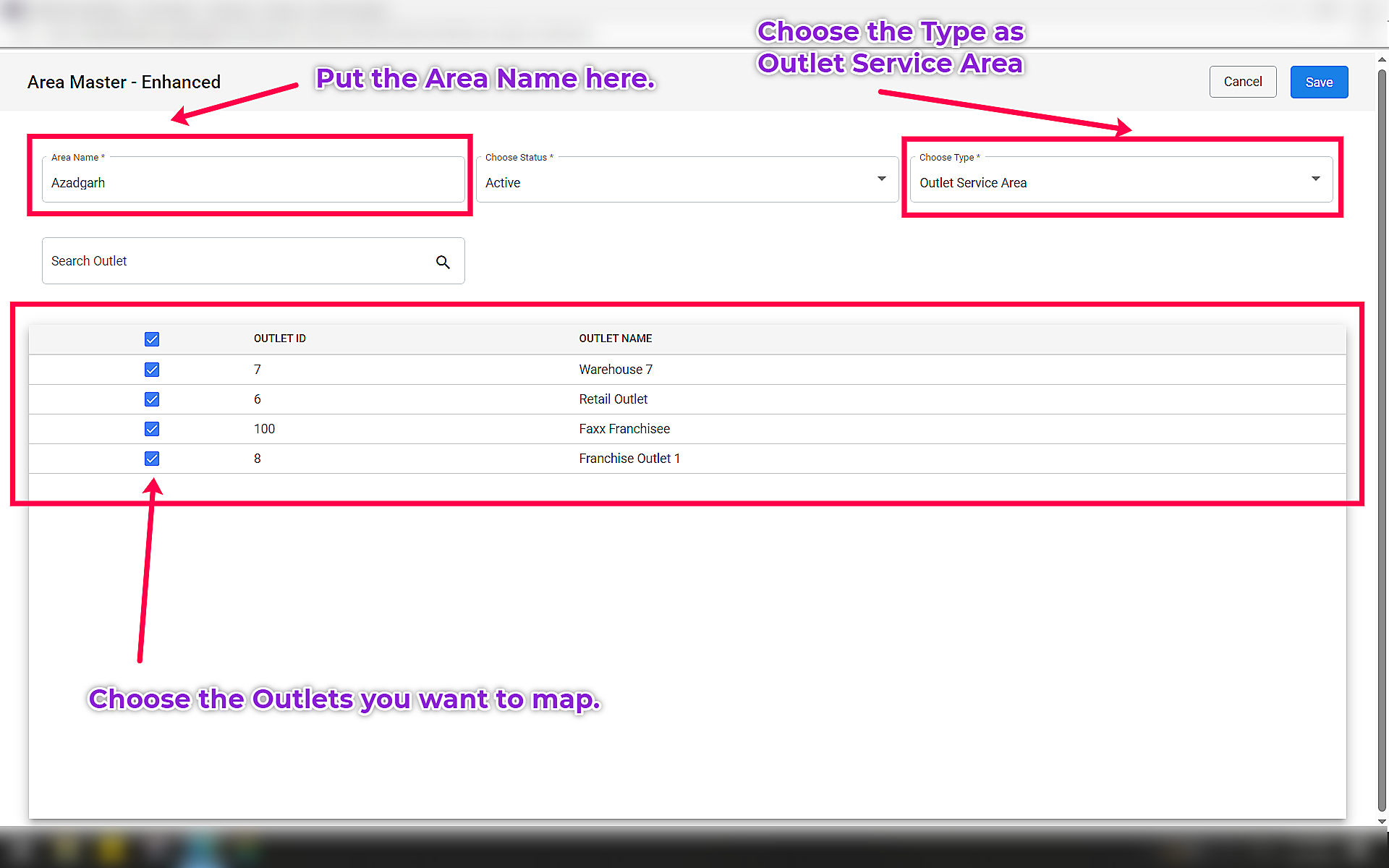
Task: Click the OUTLET ID column header
Action: (x=280, y=339)
